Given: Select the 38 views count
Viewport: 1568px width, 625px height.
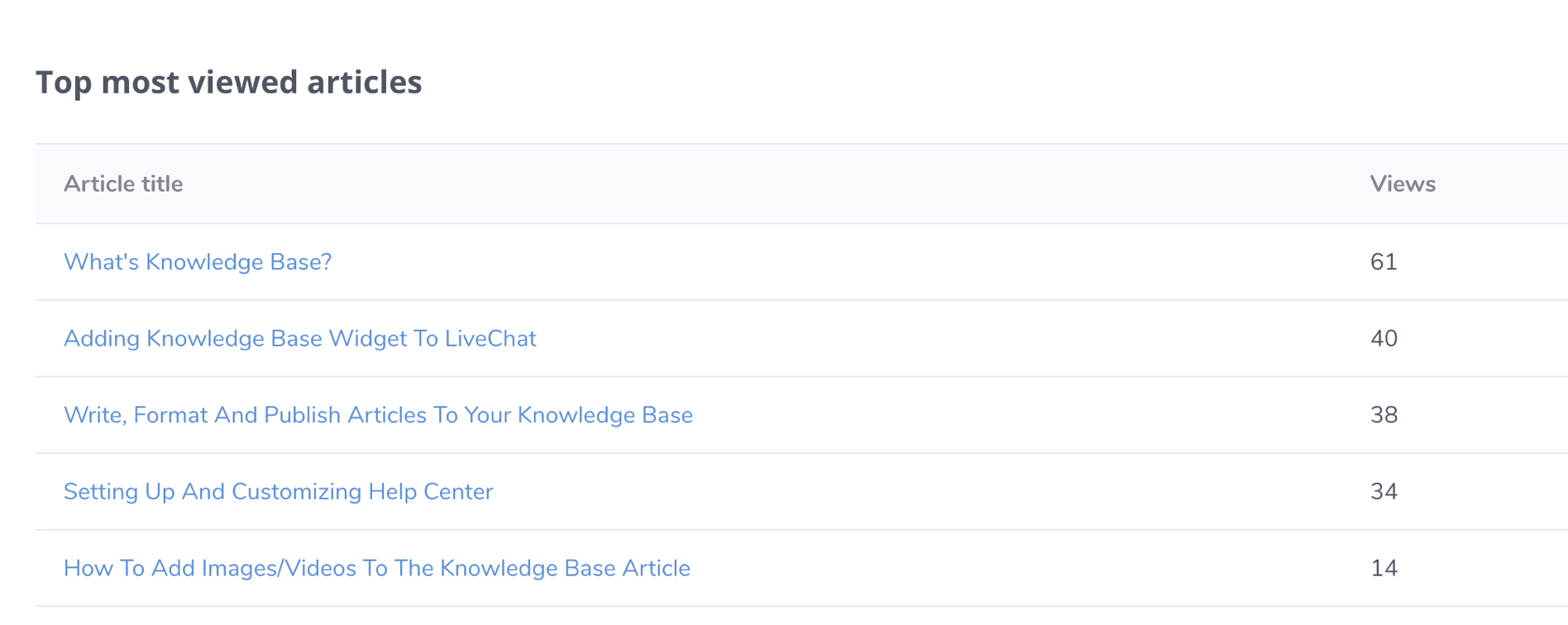Looking at the screenshot, I should click(1384, 415).
